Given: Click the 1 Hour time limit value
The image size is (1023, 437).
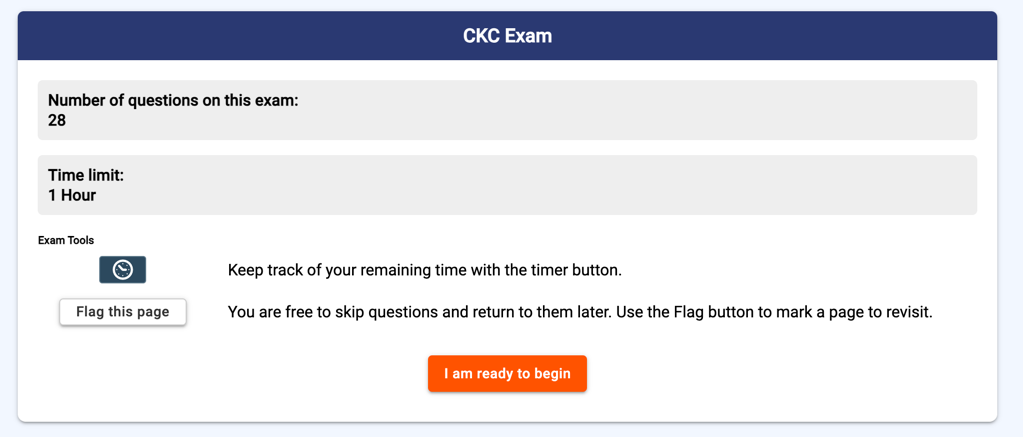Looking at the screenshot, I should [72, 195].
